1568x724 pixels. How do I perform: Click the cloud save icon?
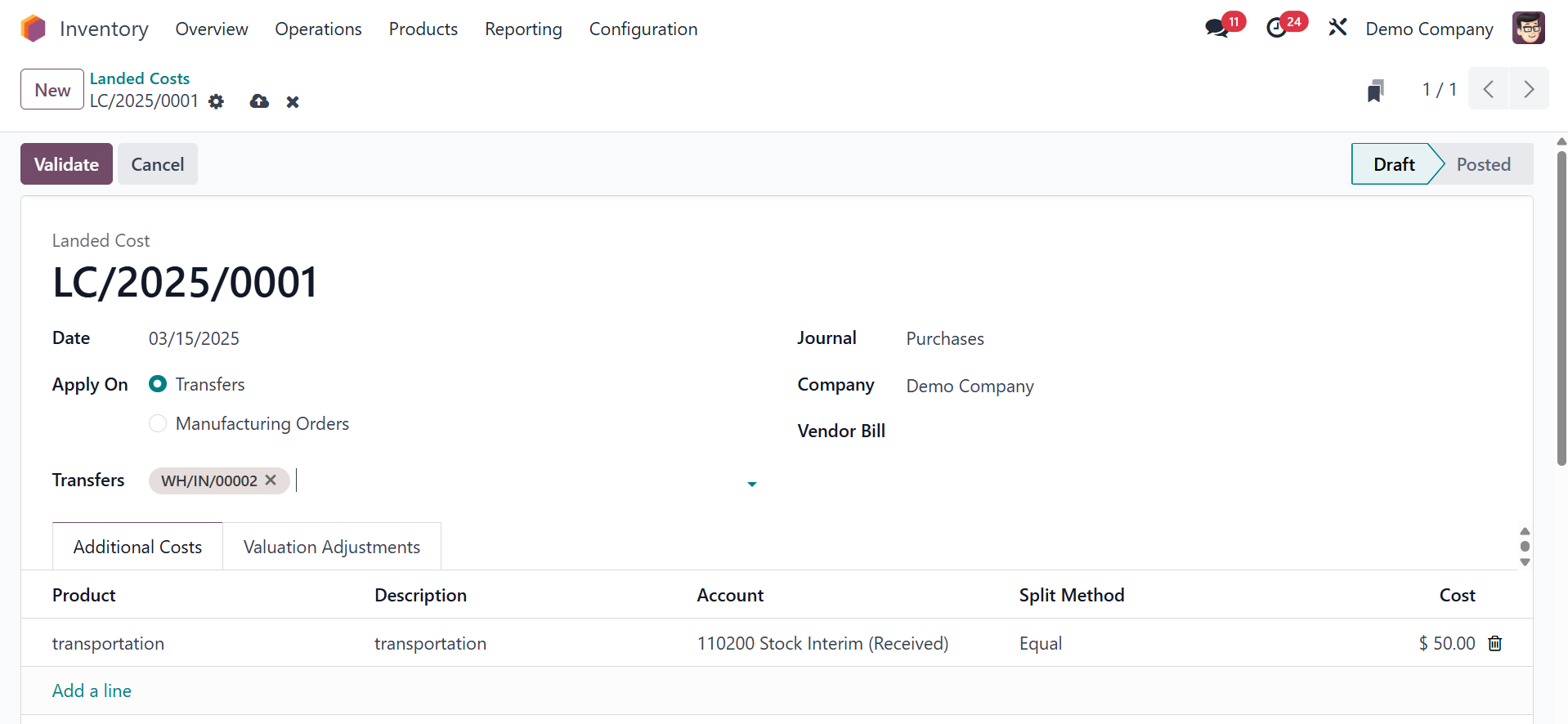point(259,101)
